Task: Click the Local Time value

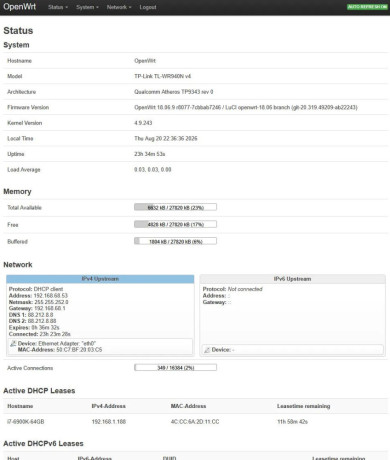Action: tap(166, 138)
